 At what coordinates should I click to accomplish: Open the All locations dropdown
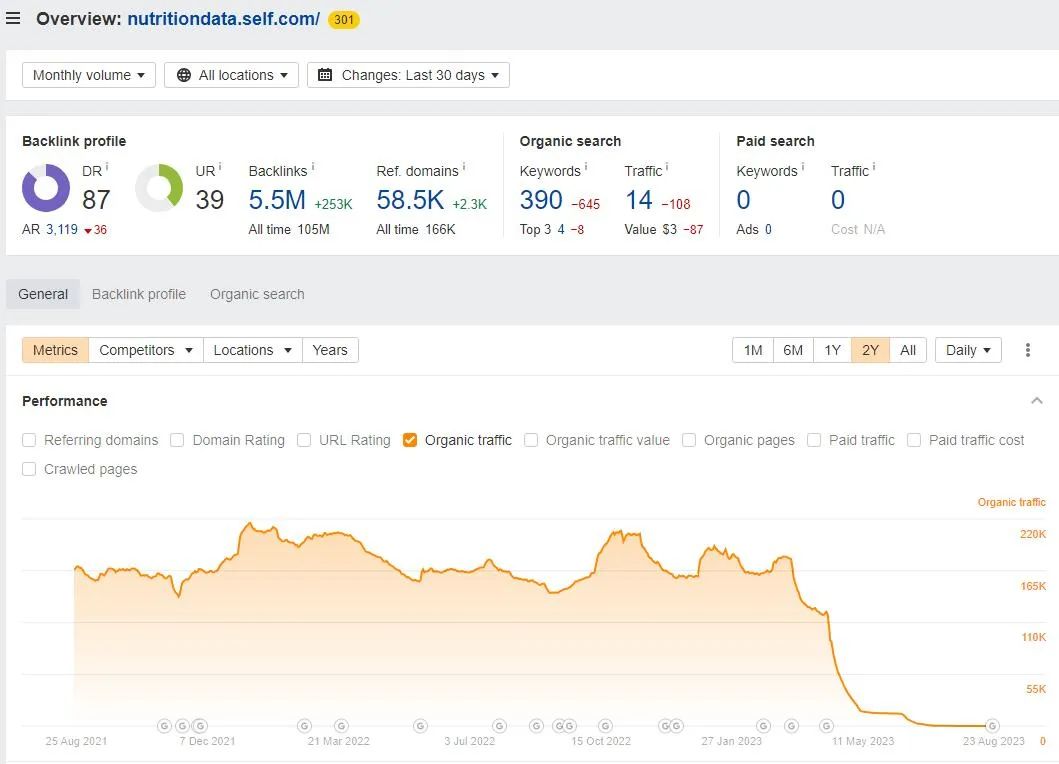[232, 75]
